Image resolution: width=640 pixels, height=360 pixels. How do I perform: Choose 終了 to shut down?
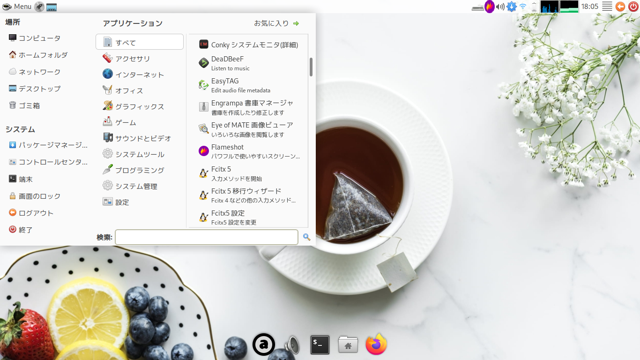20,230
